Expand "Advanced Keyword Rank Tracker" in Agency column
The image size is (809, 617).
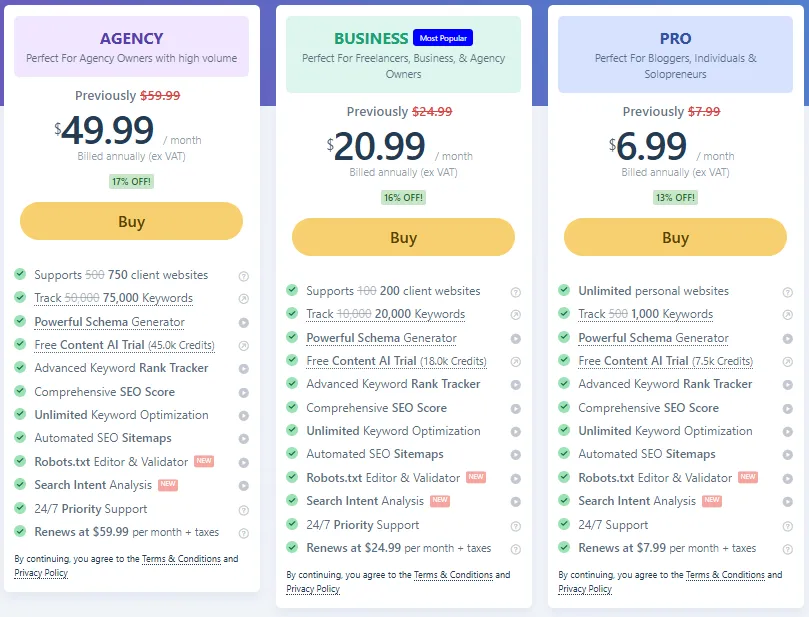coord(243,368)
